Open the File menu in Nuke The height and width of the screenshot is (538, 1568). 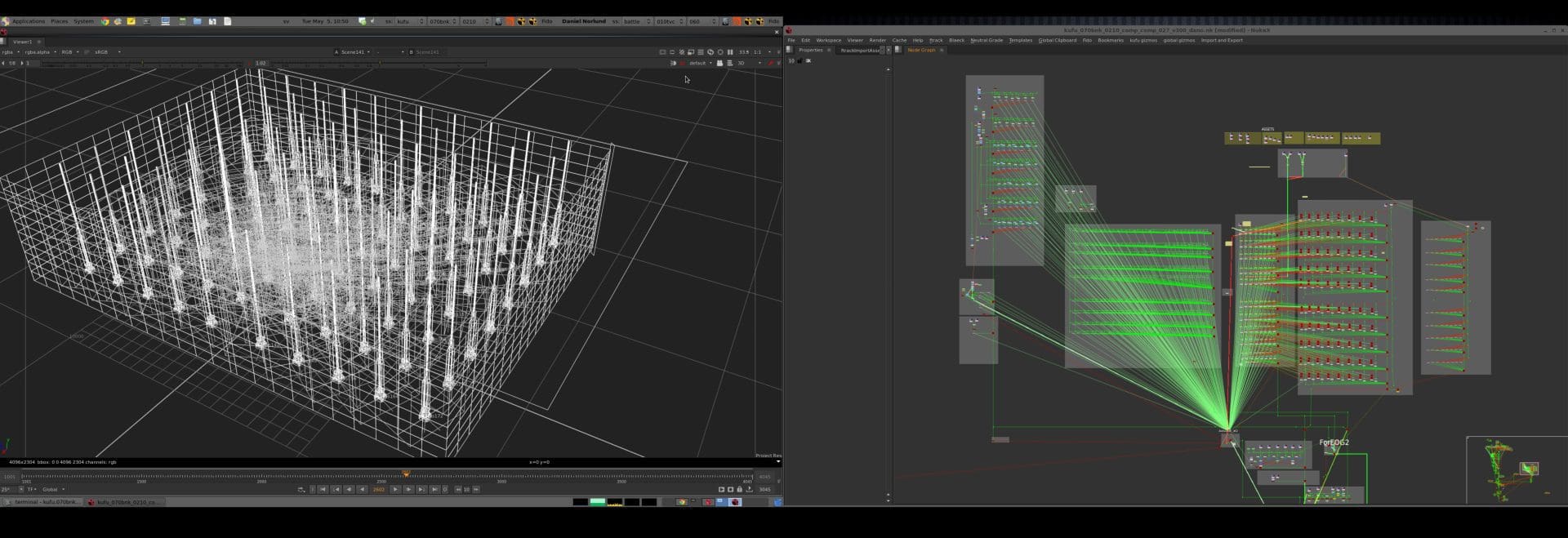791,40
